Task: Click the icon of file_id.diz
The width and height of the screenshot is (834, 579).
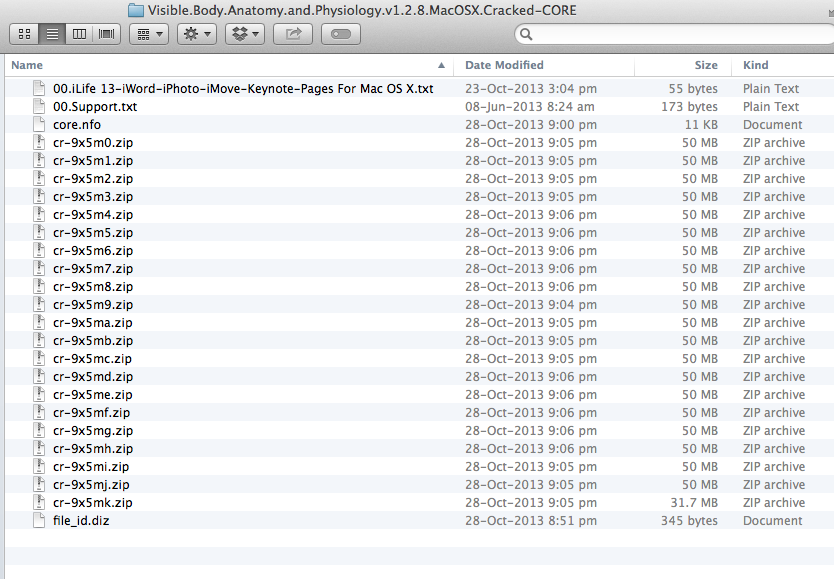Action: tap(39, 521)
